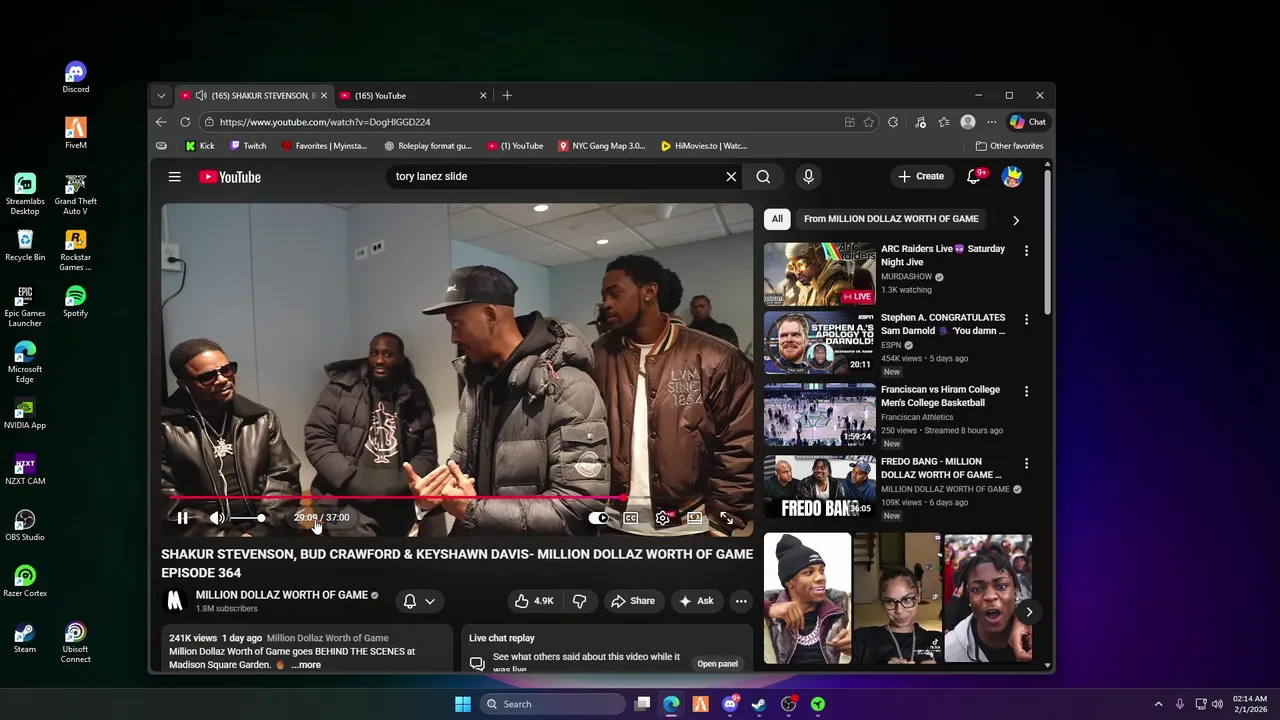Start voice search with the microphone
The image size is (1280, 720).
(808, 177)
